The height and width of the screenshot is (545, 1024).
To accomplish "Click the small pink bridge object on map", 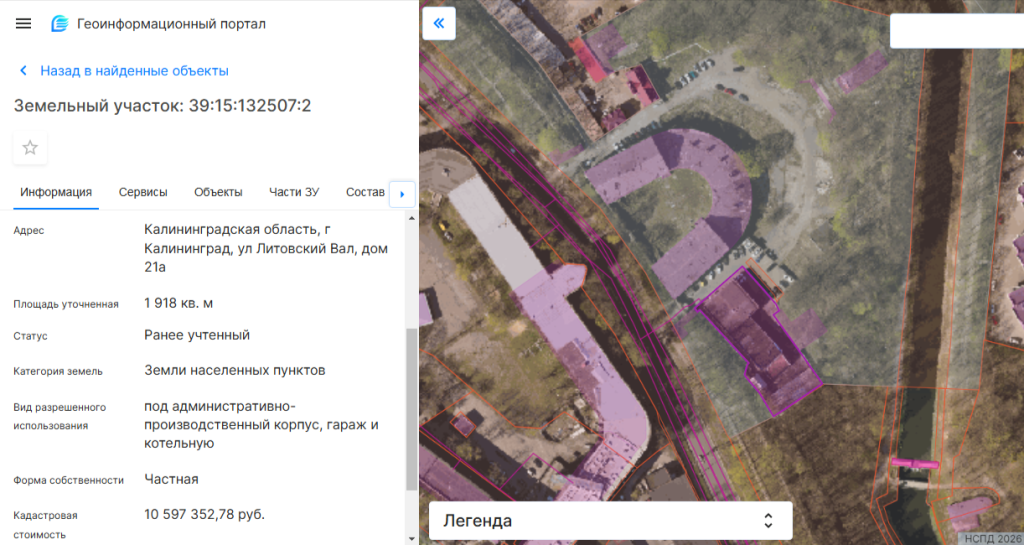I will (x=914, y=463).
